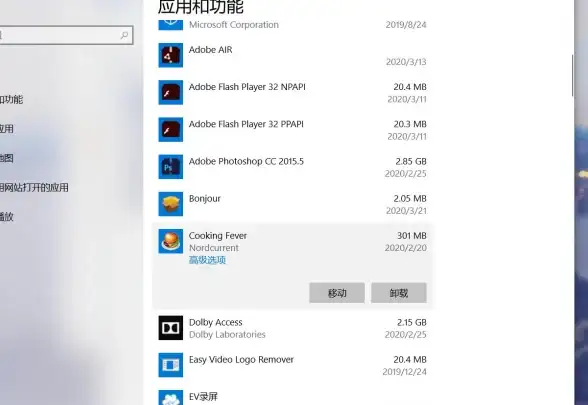Click the Adobe Flash Player 32 PPAPI icon

coord(171,129)
